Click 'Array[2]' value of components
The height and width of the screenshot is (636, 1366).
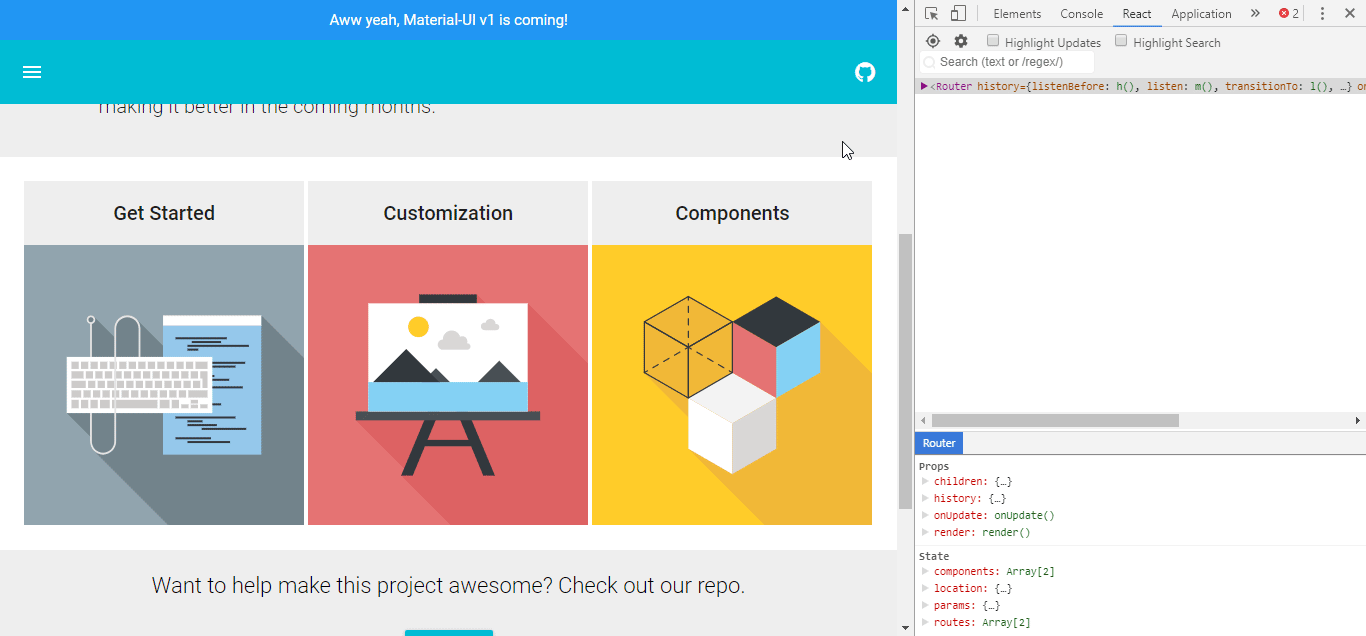pyautogui.click(x=1030, y=572)
